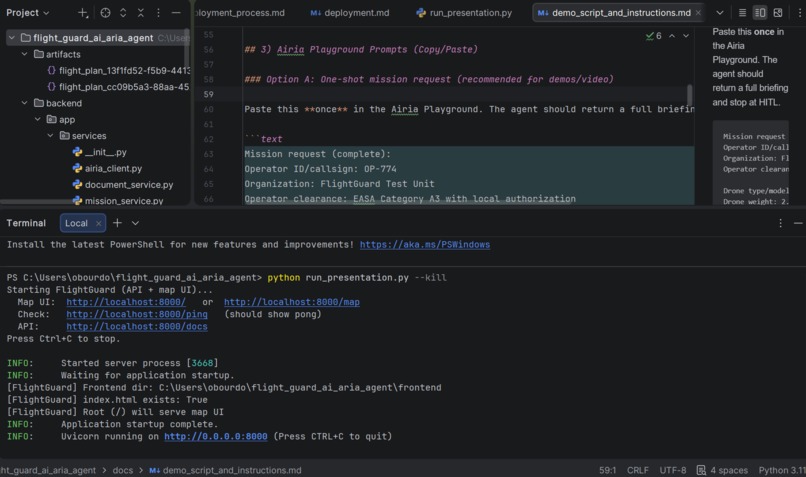Collapse the app package folder
The width and height of the screenshot is (806, 477).
[38, 119]
